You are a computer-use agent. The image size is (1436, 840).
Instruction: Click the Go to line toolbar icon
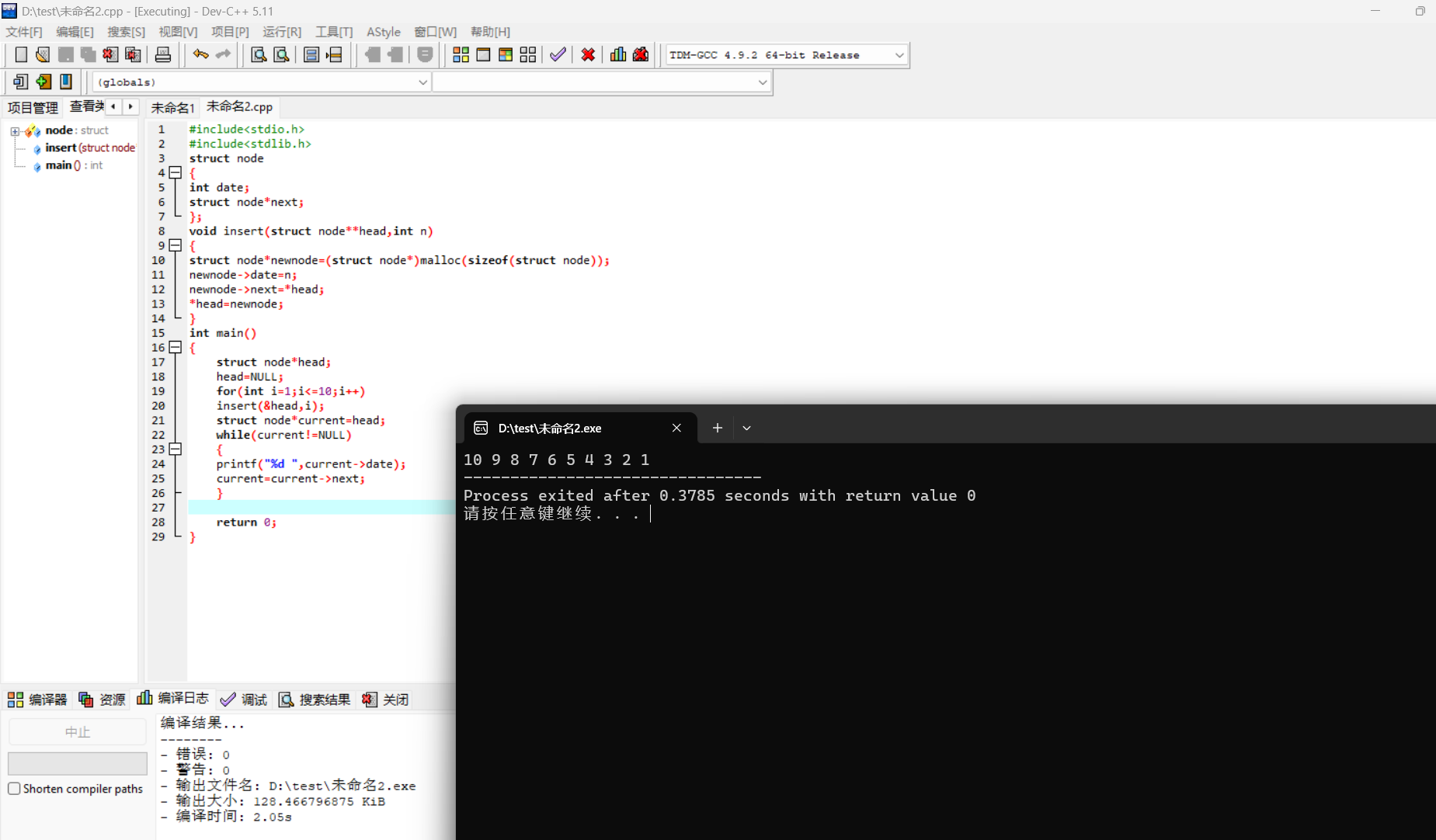click(x=334, y=54)
